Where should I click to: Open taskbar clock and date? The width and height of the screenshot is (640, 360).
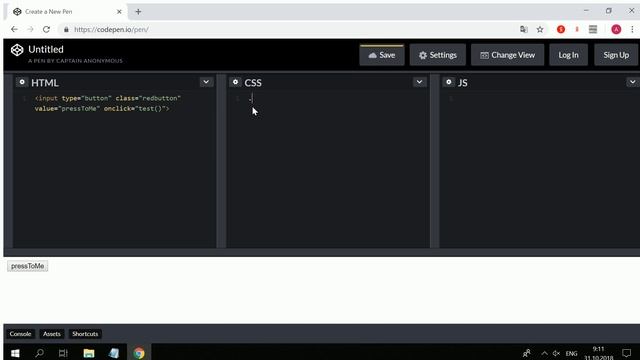point(598,353)
